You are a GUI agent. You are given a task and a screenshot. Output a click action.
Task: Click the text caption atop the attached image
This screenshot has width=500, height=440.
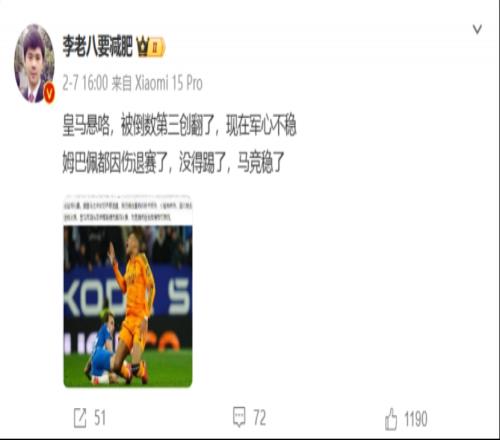128,211
